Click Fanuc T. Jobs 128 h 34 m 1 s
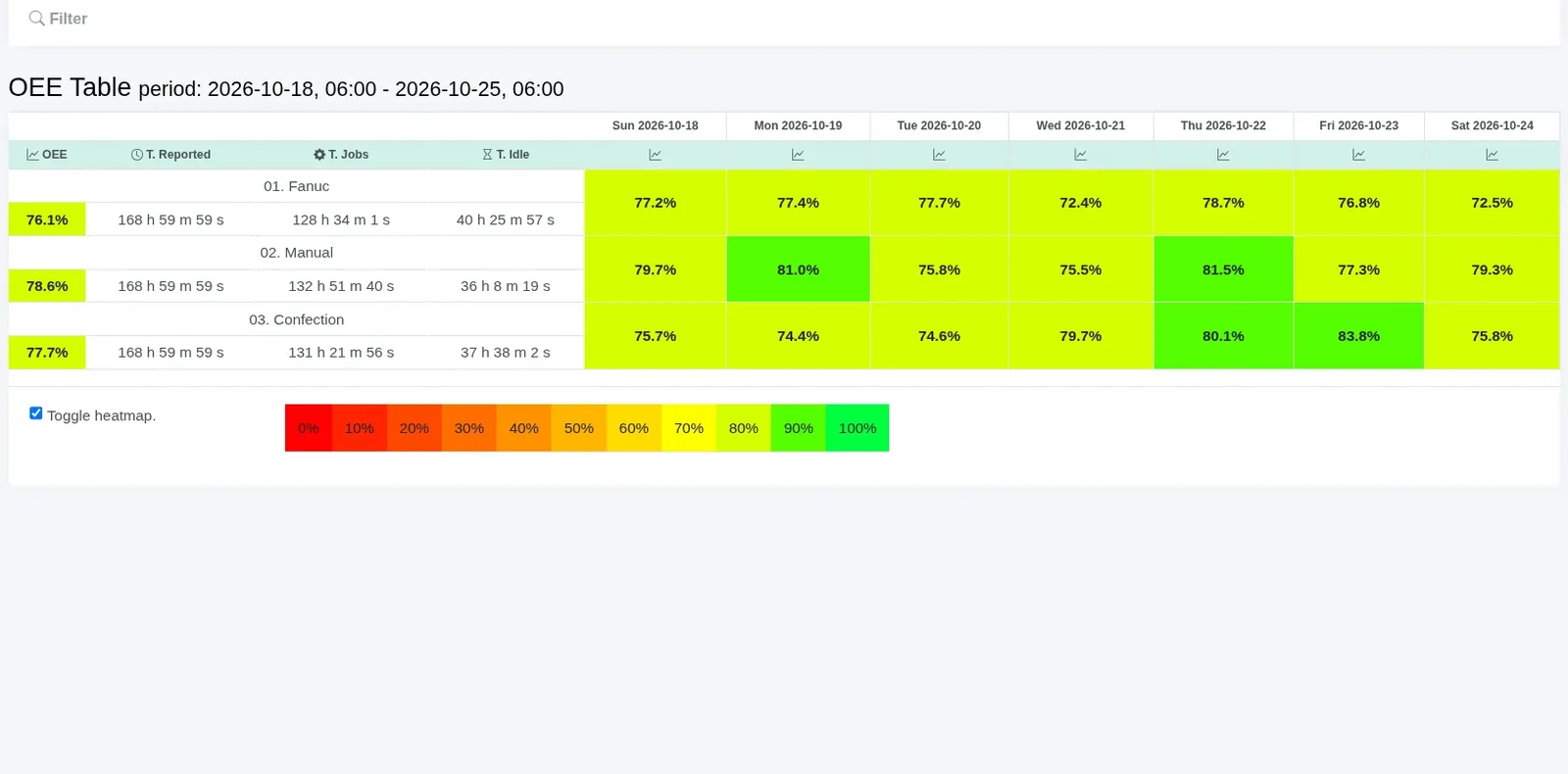This screenshot has width=1568, height=774. (x=341, y=219)
